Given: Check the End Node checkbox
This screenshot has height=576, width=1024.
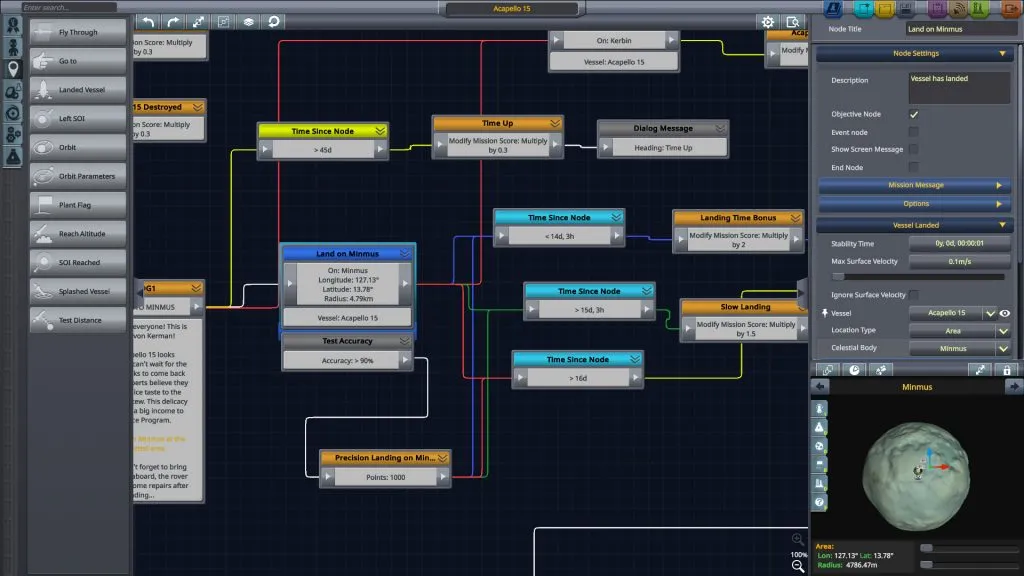Looking at the screenshot, I should (x=914, y=167).
